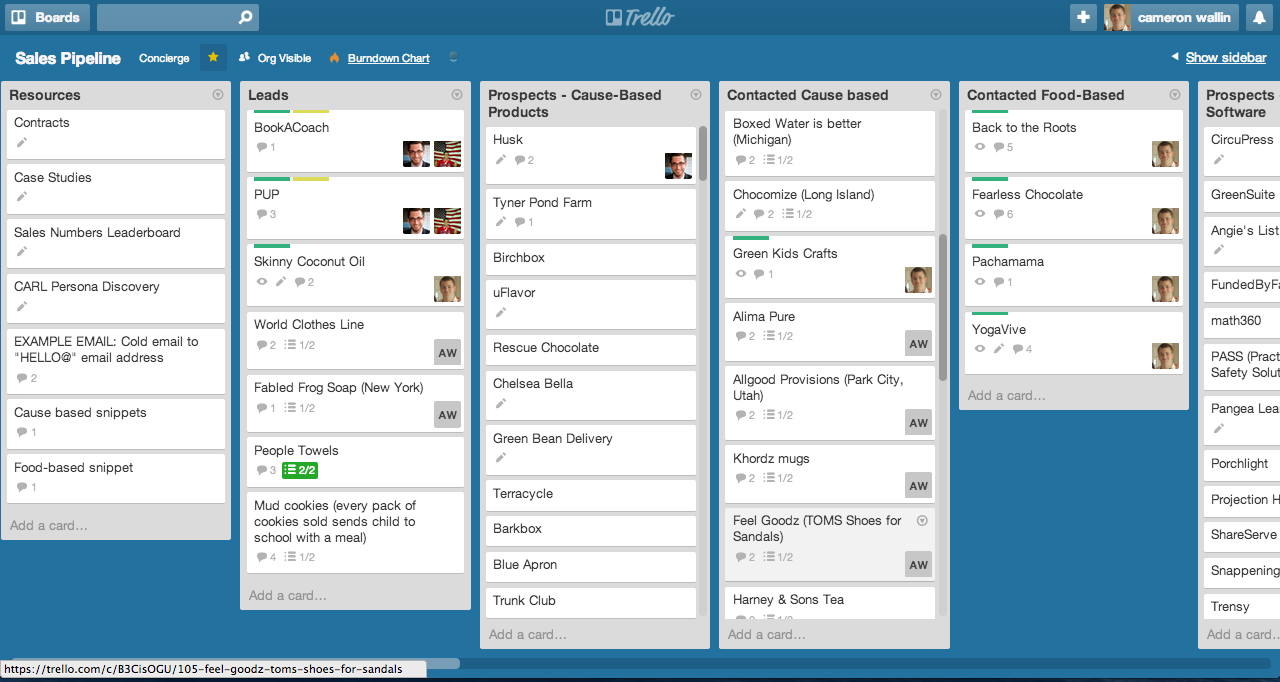Toggle the board star icon
Viewport: 1280px width, 682px height.
click(x=213, y=58)
